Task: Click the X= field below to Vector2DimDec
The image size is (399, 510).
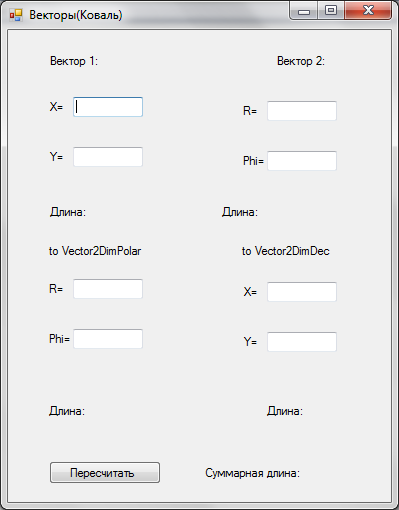Action: 302,292
